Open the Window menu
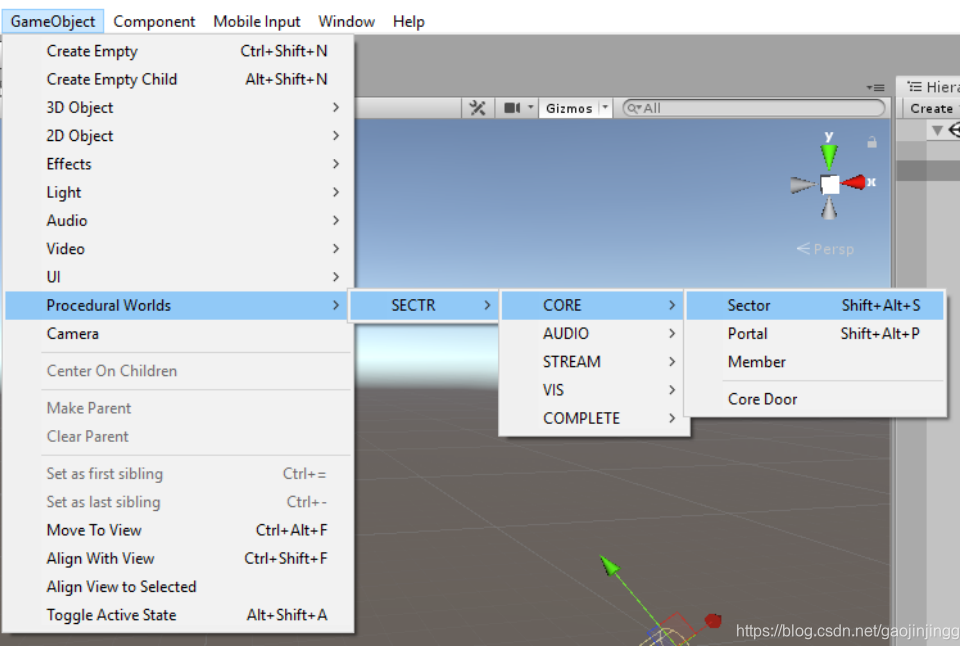This screenshot has width=969, height=650. point(346,20)
